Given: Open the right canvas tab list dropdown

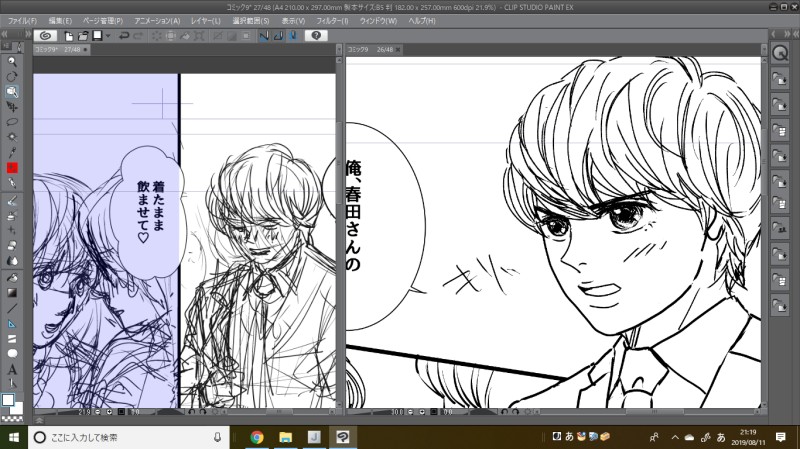Looking at the screenshot, I should pyautogui.click(x=764, y=49).
